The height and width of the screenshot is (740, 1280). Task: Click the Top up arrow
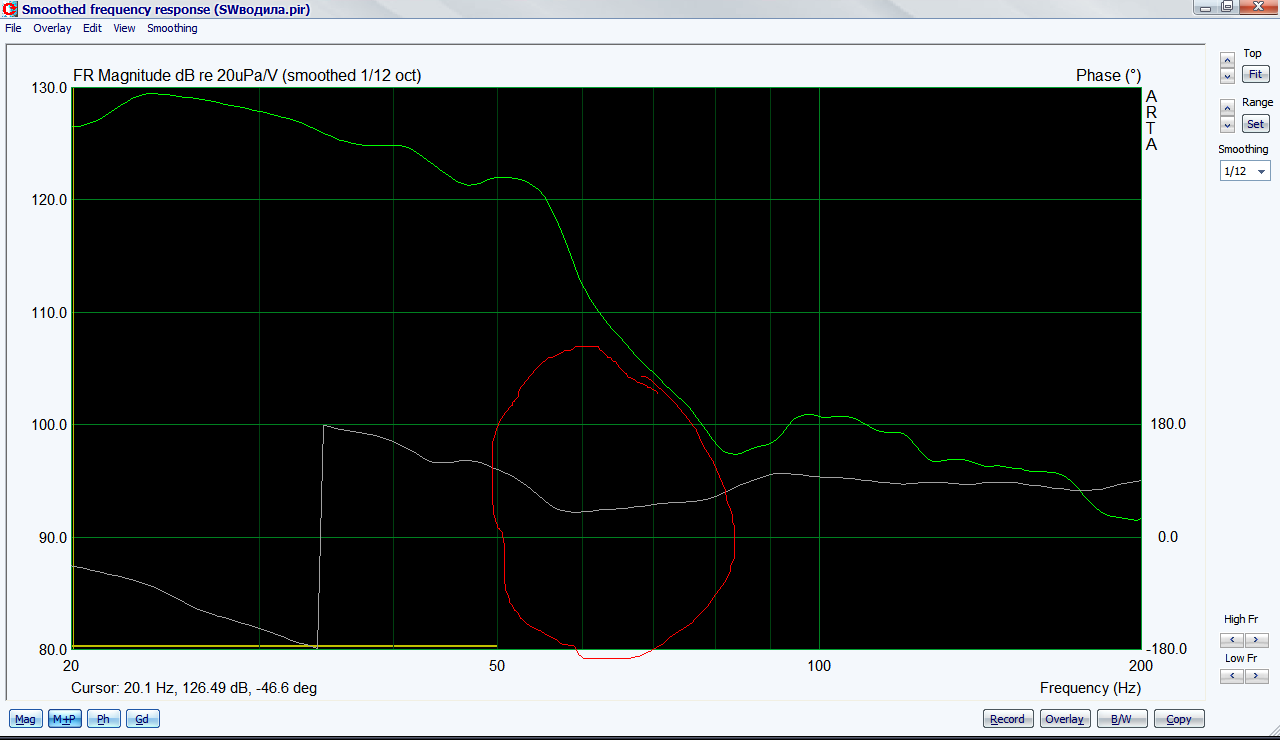(x=1227, y=61)
